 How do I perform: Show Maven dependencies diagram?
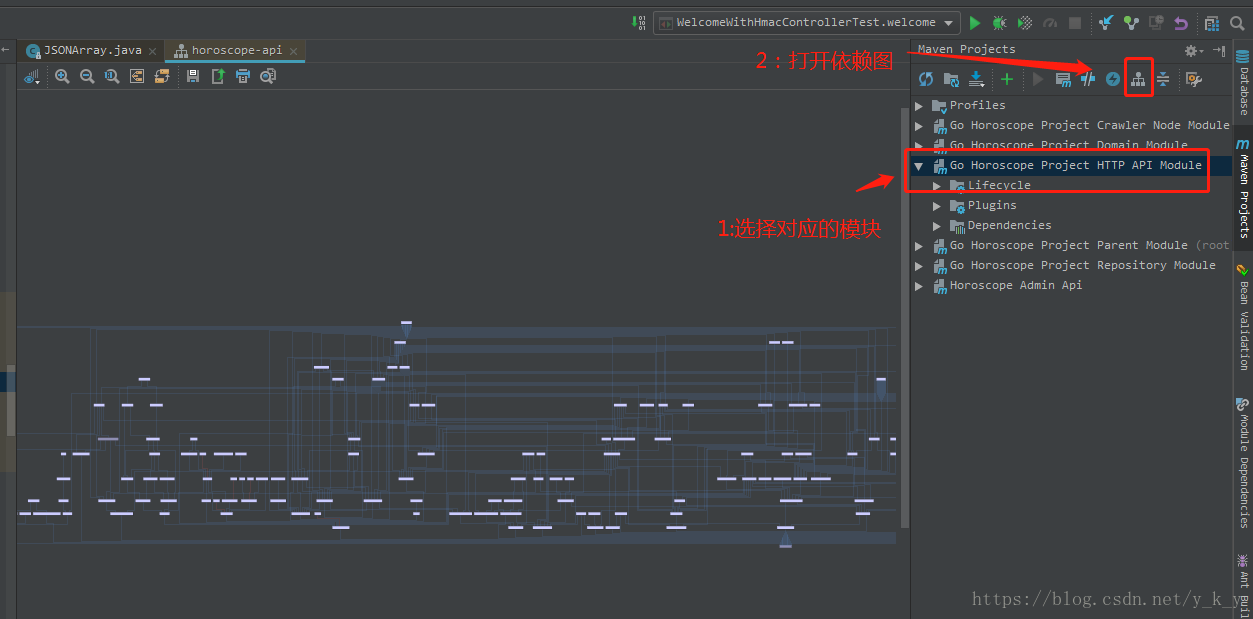click(x=1138, y=79)
